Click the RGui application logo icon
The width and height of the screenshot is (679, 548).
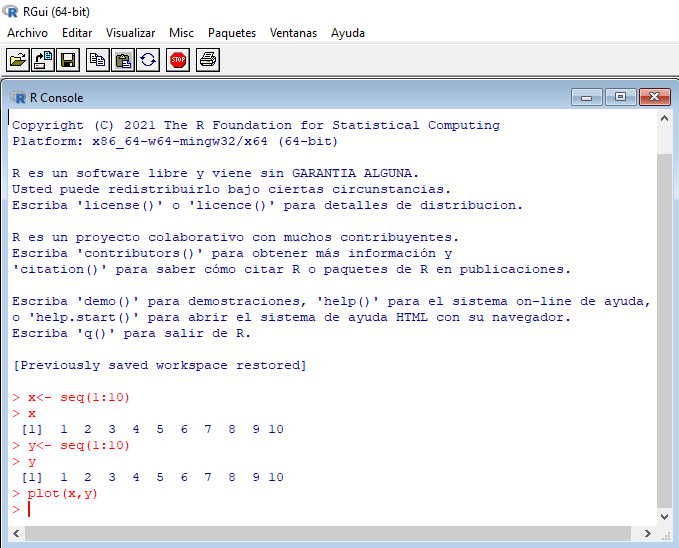tap(10, 11)
